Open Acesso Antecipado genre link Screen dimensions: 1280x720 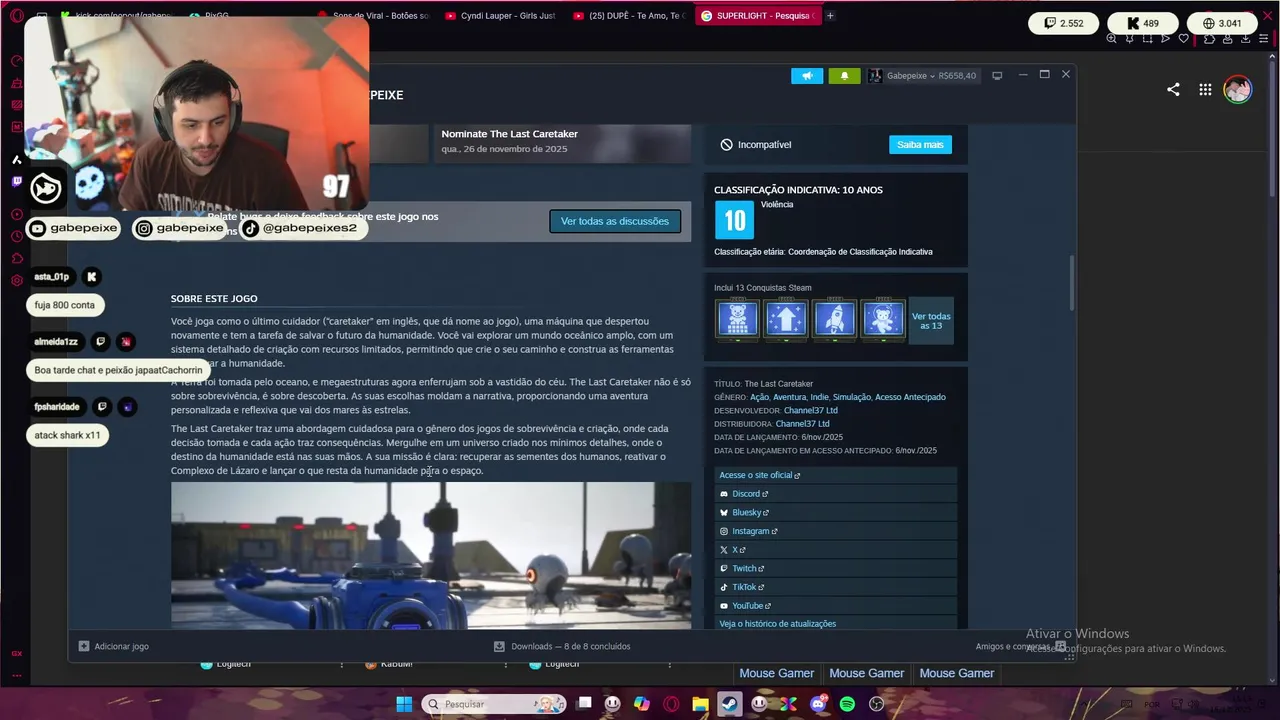click(910, 397)
